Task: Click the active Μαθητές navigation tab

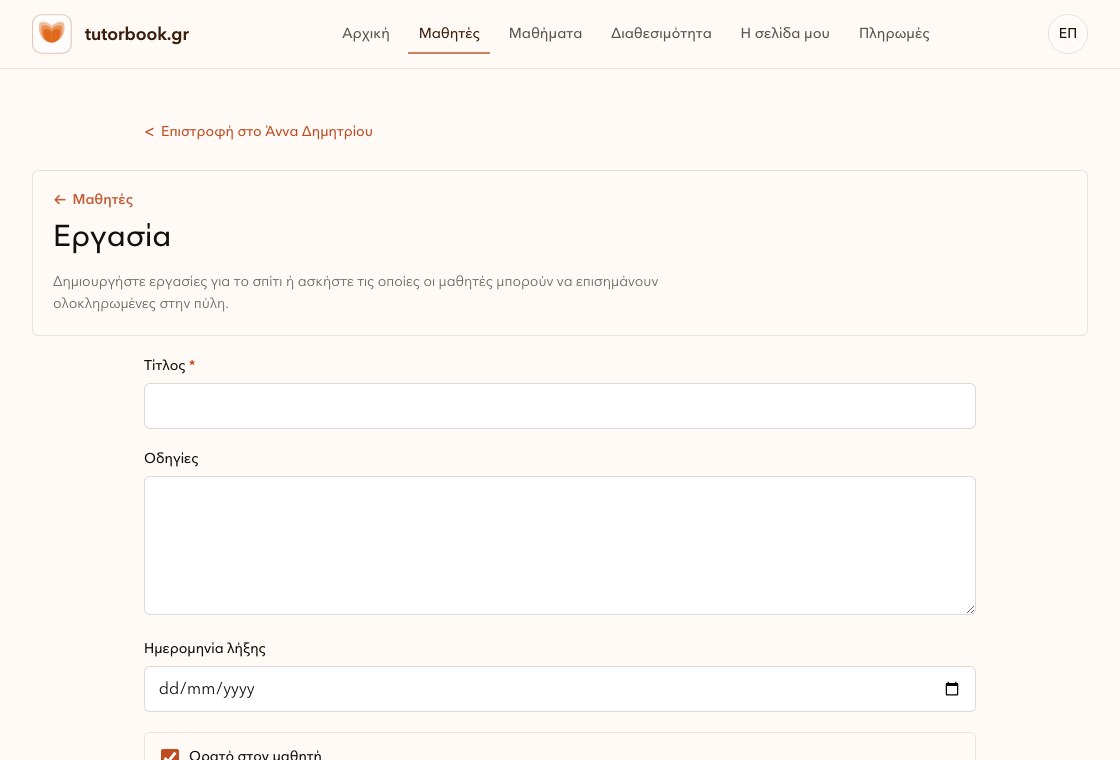Action: pyautogui.click(x=449, y=34)
